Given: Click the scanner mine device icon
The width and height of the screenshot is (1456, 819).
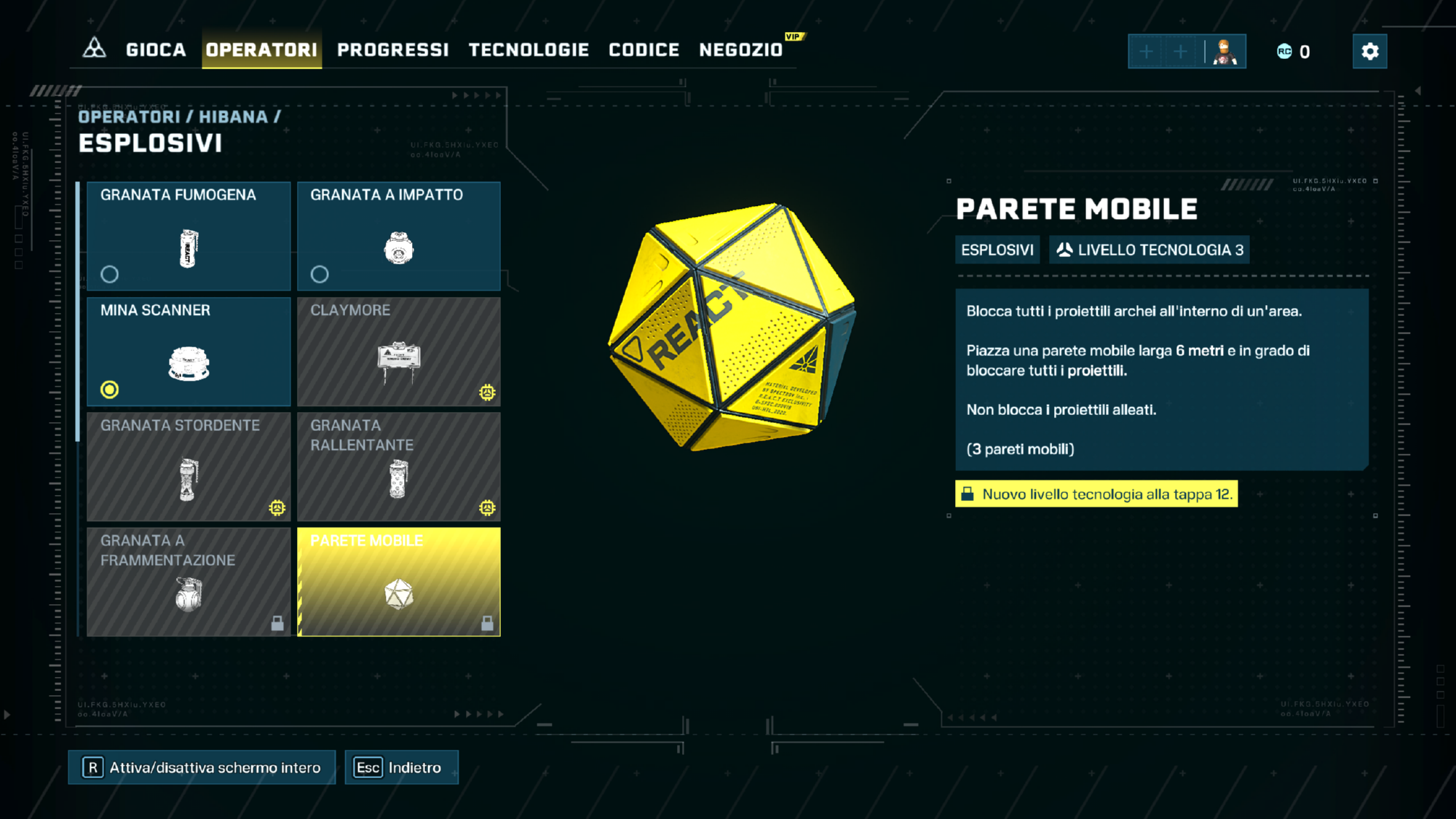Looking at the screenshot, I should pyautogui.click(x=189, y=363).
